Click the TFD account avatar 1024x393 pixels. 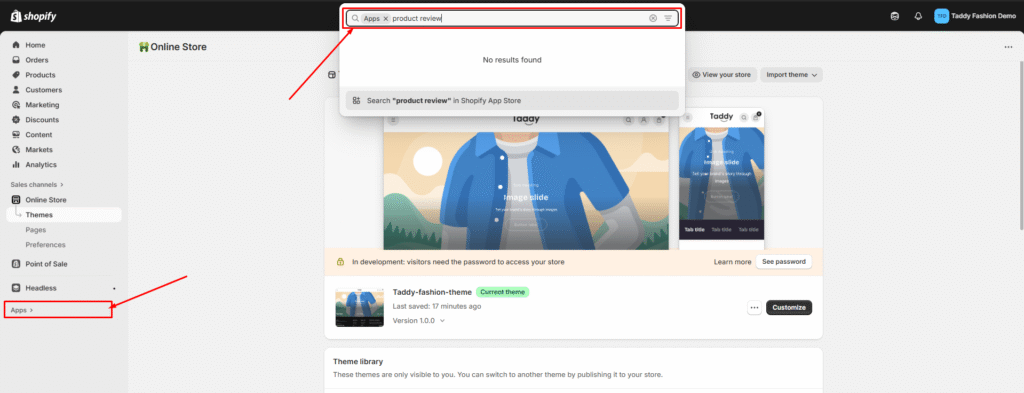pos(941,16)
